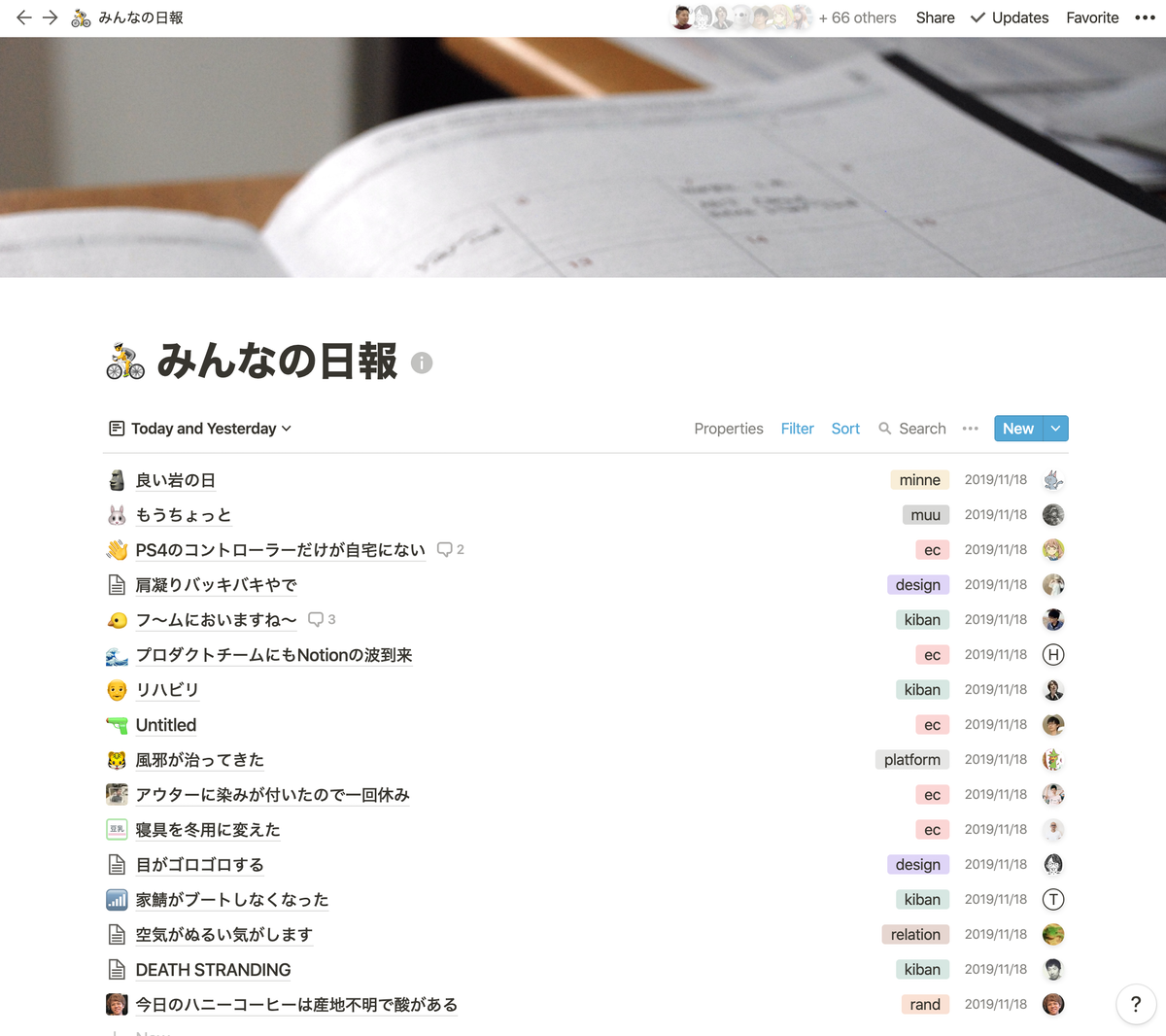Open the Sort options panel

[844, 429]
